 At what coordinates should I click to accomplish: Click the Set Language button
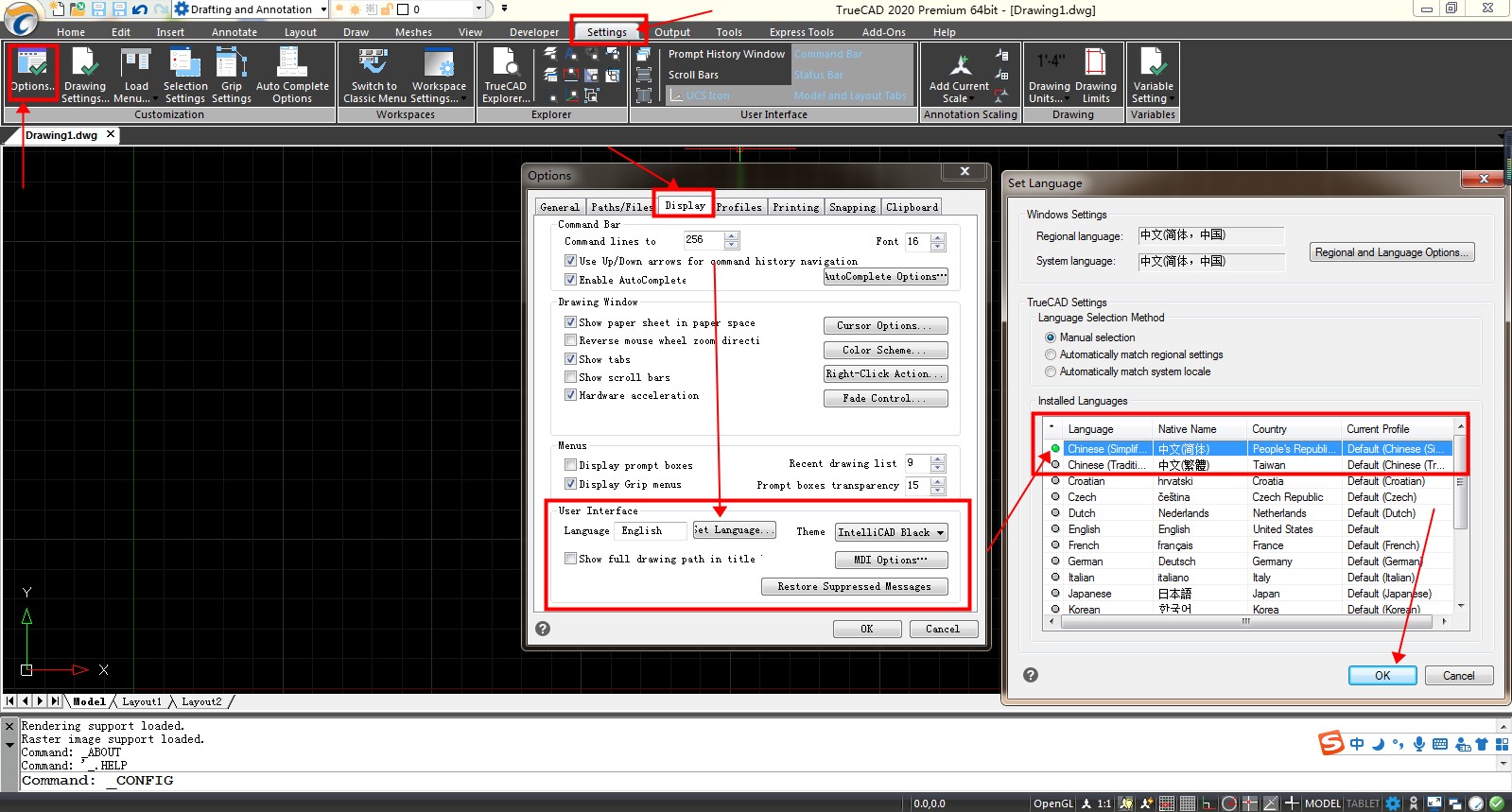(x=735, y=530)
